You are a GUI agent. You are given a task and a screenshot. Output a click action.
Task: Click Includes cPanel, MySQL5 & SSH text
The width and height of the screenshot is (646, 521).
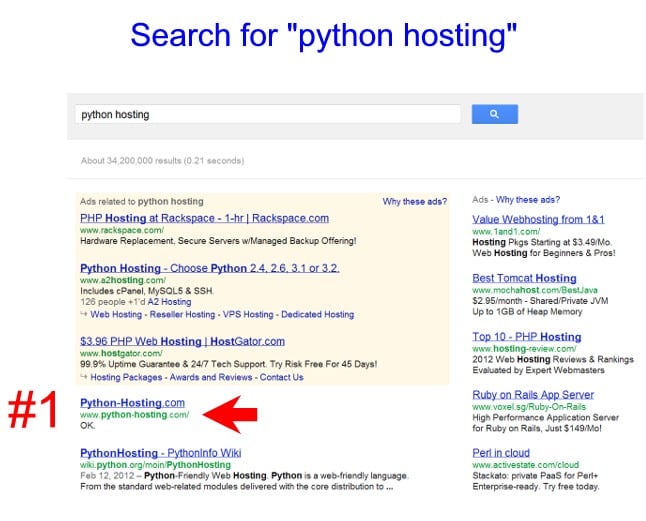(x=147, y=291)
